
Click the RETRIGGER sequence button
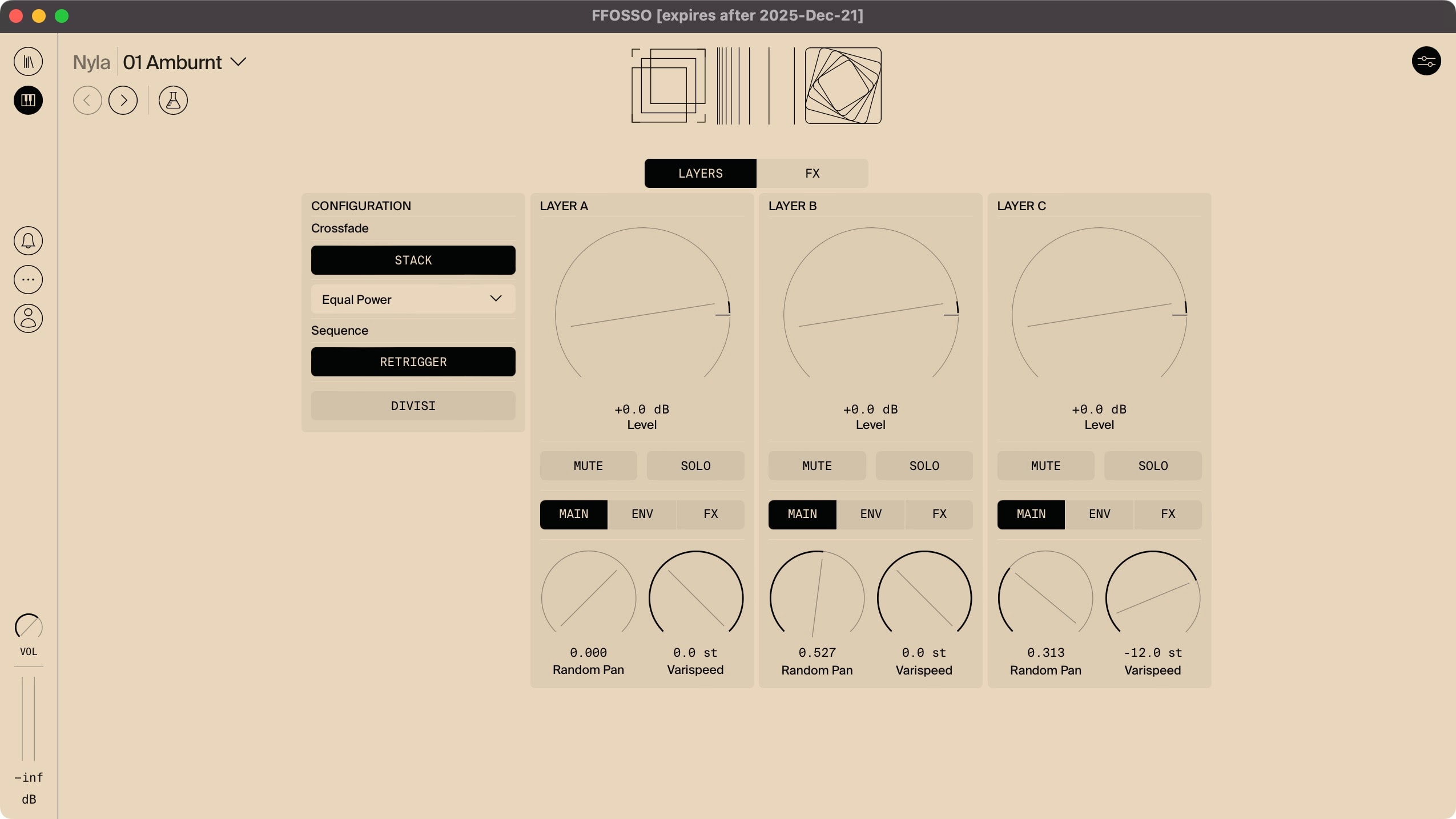click(x=413, y=362)
